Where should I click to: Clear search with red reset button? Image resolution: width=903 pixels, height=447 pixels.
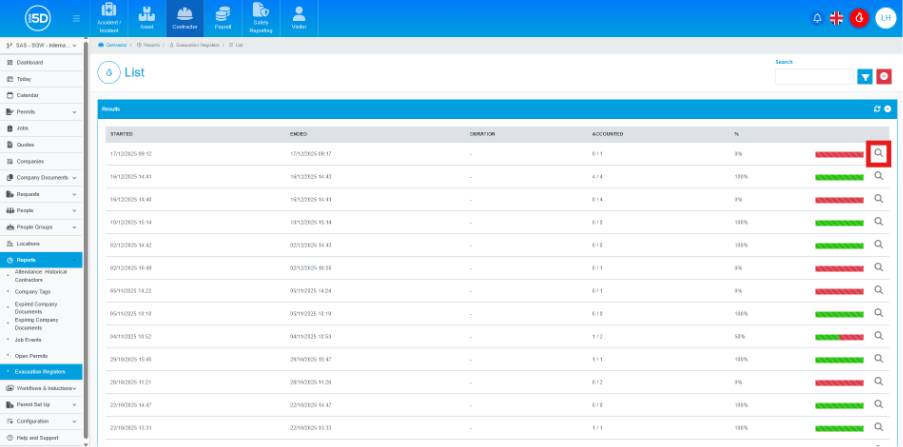tap(884, 76)
